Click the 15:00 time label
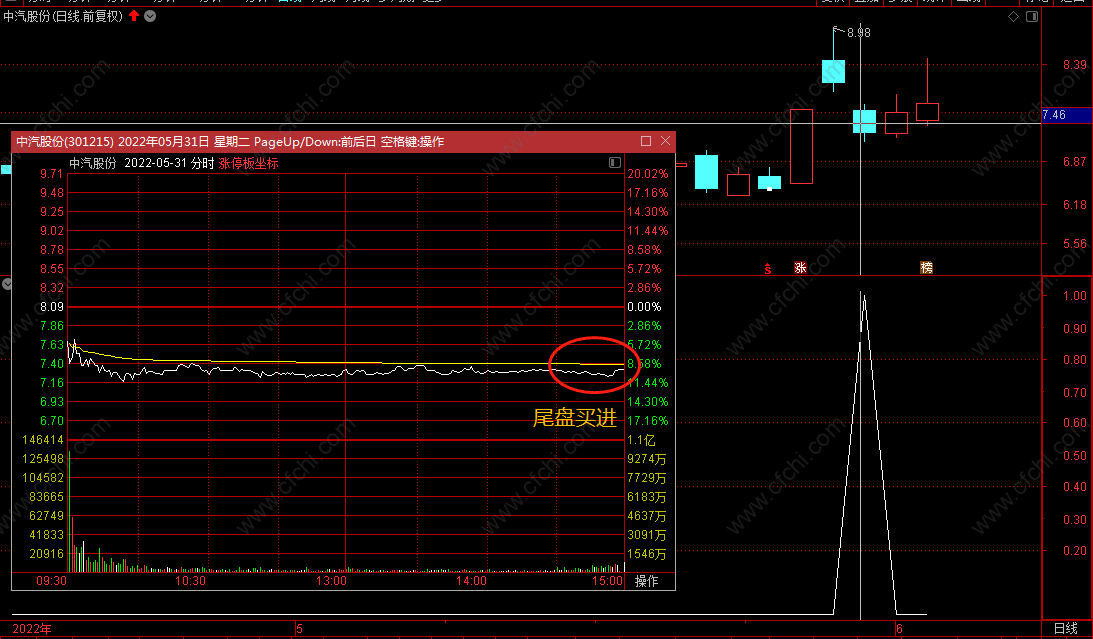The height and width of the screenshot is (639, 1093). tap(608, 580)
